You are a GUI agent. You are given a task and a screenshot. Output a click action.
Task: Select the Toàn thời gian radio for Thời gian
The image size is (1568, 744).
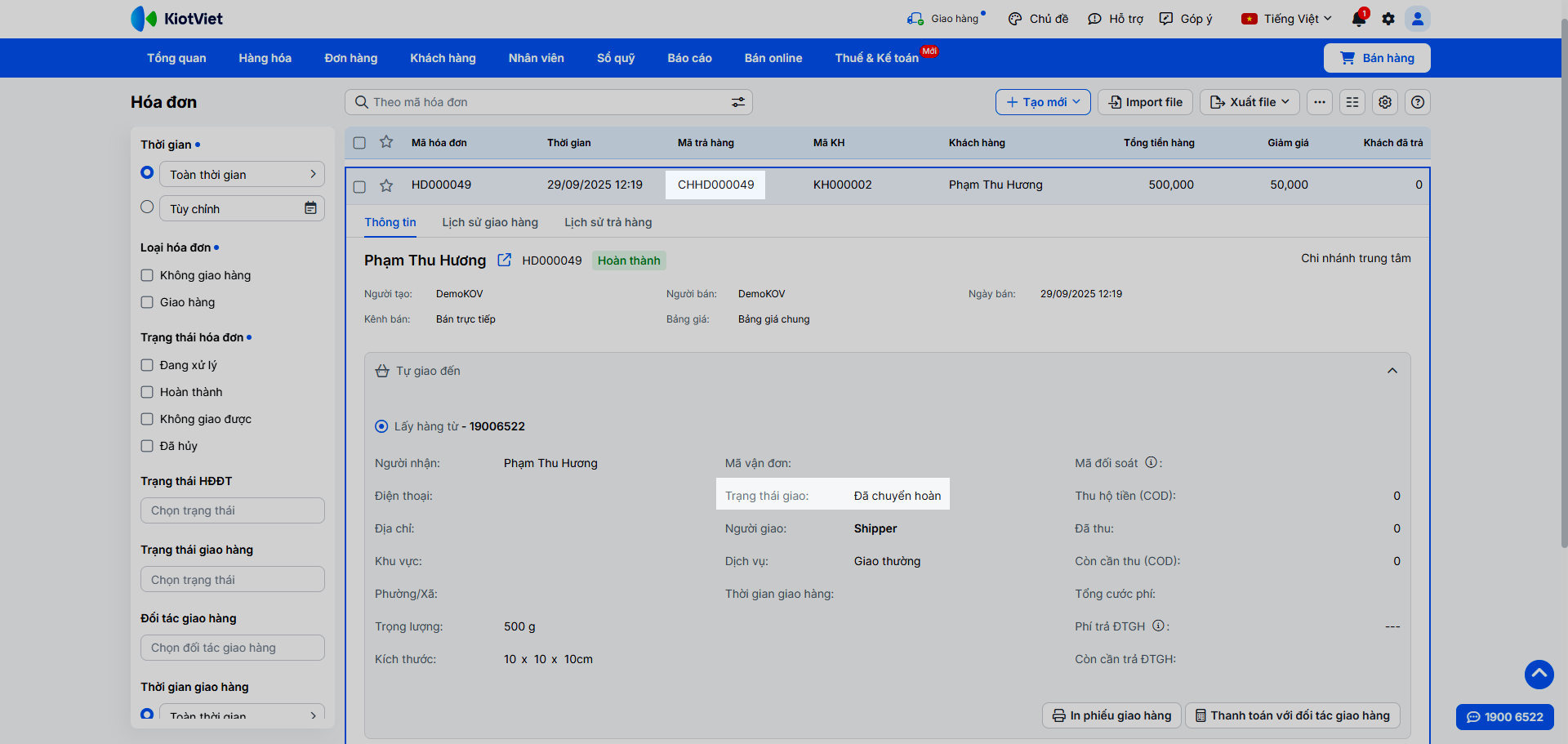pos(147,172)
